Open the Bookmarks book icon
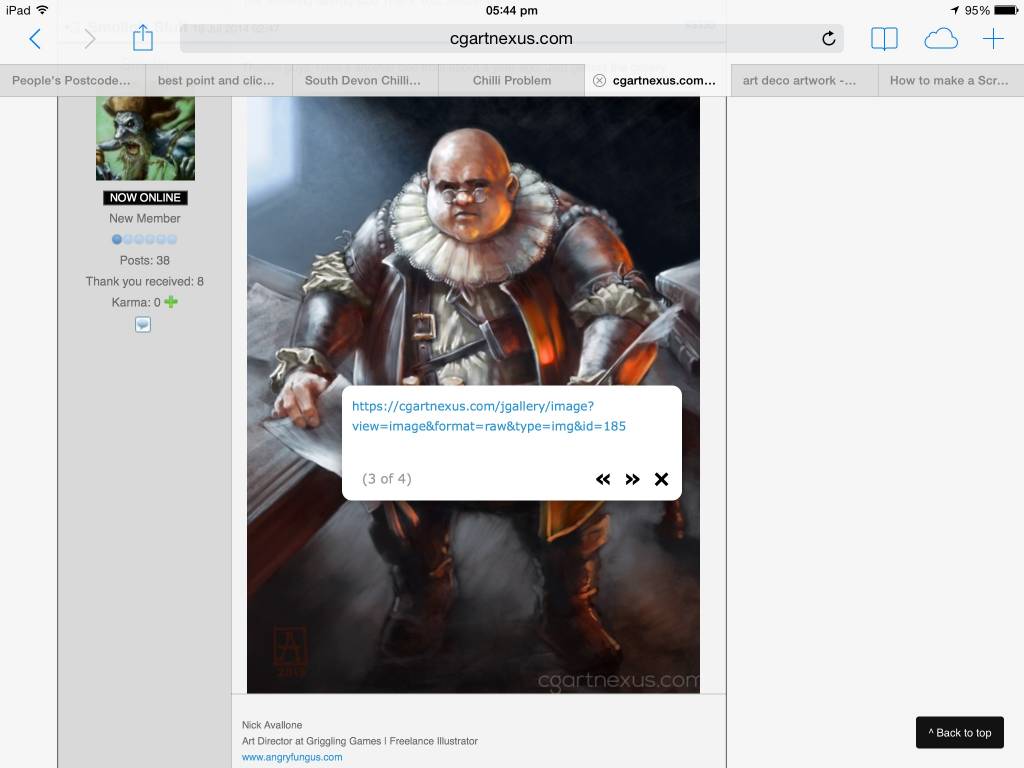 pyautogui.click(x=884, y=39)
